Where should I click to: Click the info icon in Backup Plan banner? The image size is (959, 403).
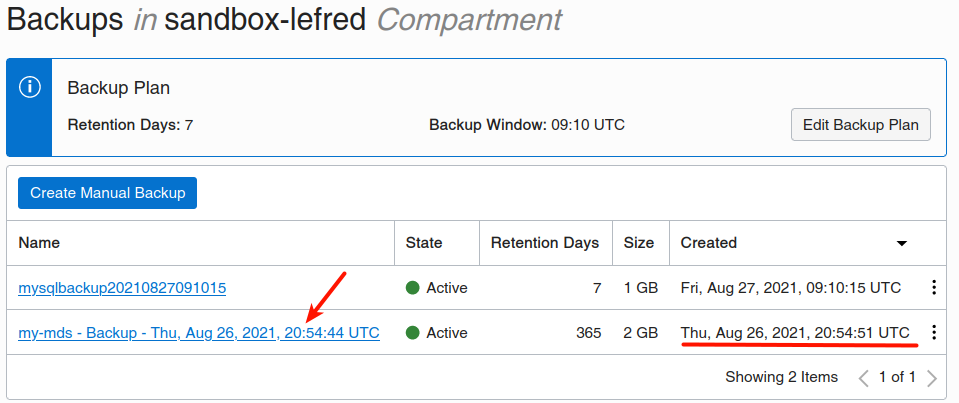click(29, 87)
